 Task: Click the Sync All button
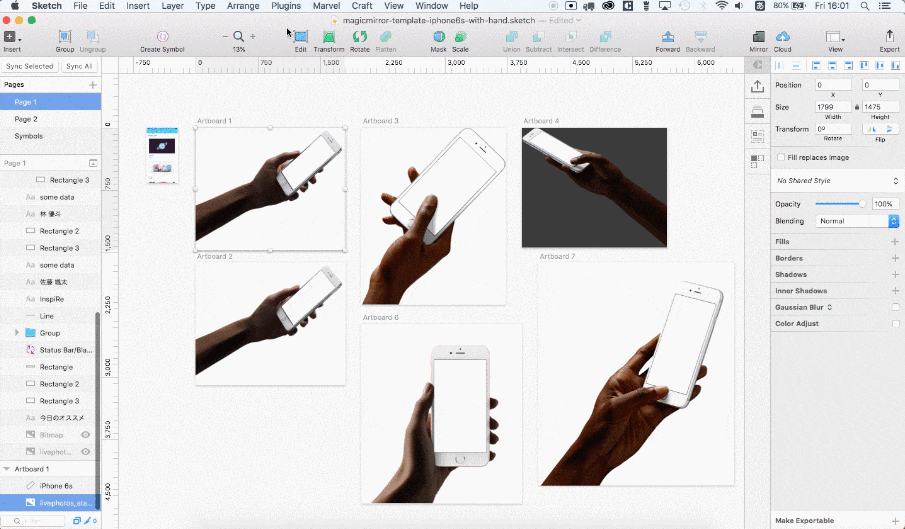pos(79,66)
